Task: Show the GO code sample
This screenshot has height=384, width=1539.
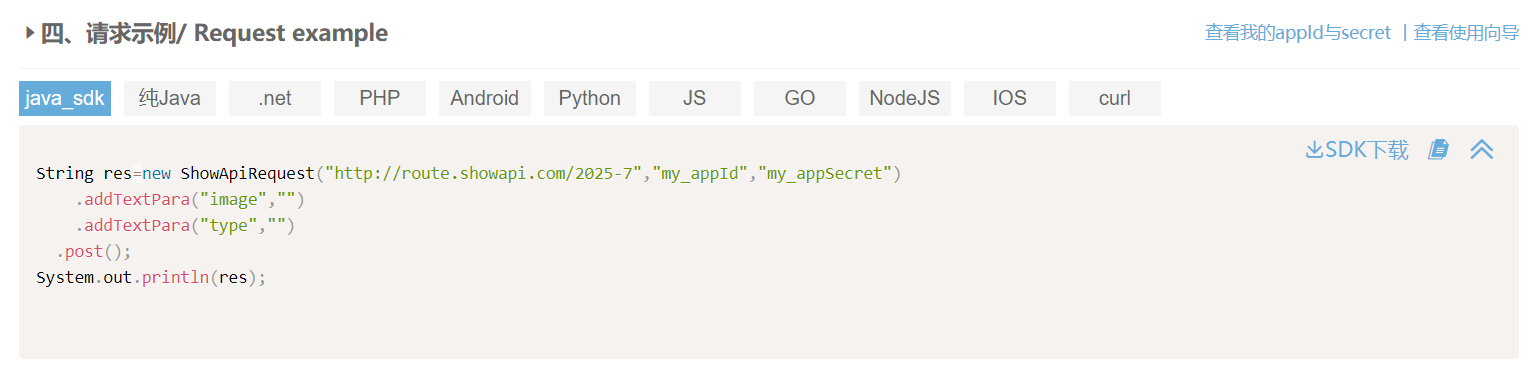Action: click(x=800, y=98)
